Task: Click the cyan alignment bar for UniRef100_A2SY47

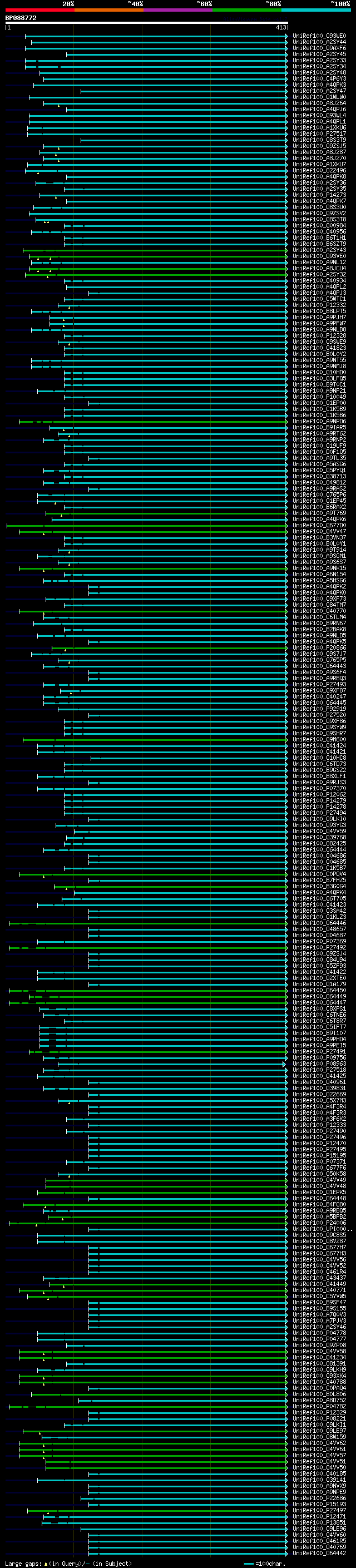Action: (x=183, y=91)
